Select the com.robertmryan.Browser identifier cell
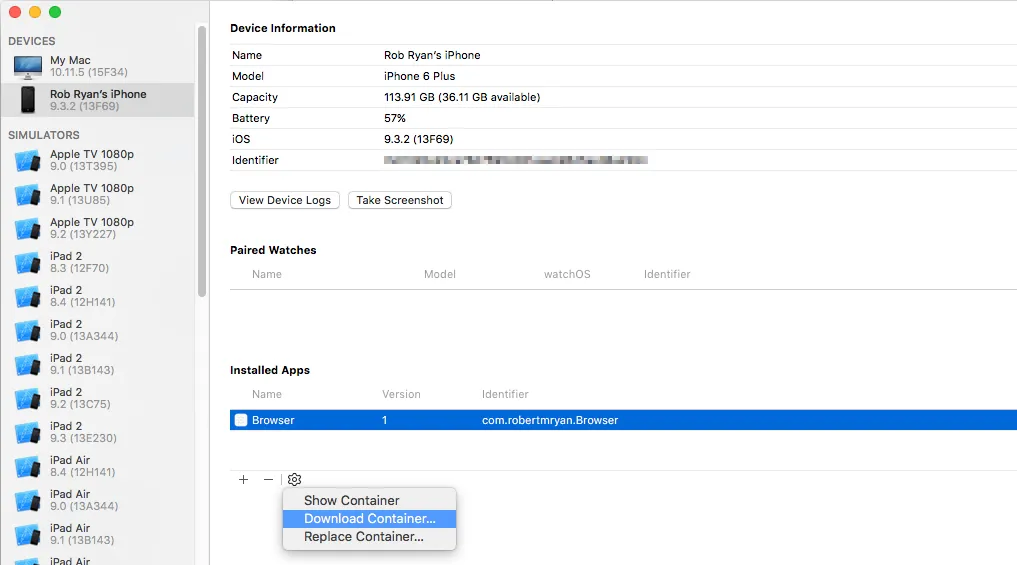This screenshot has width=1017, height=565. tap(550, 420)
